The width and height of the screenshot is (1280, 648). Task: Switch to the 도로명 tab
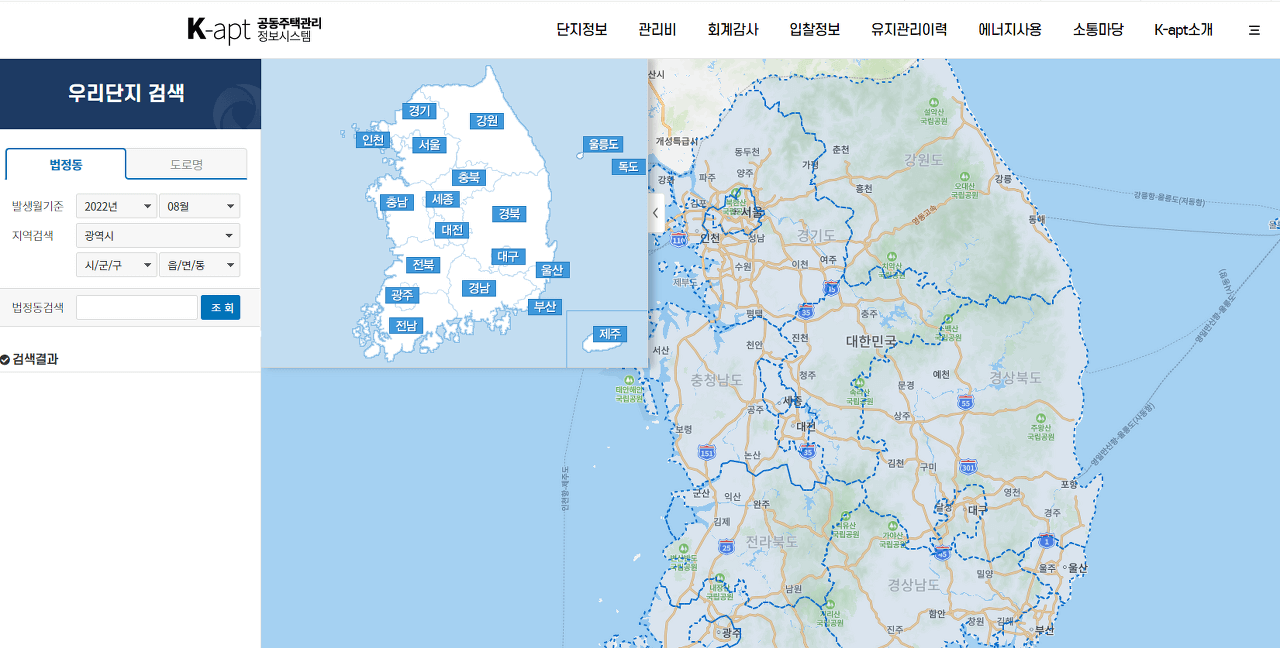[x=186, y=163]
